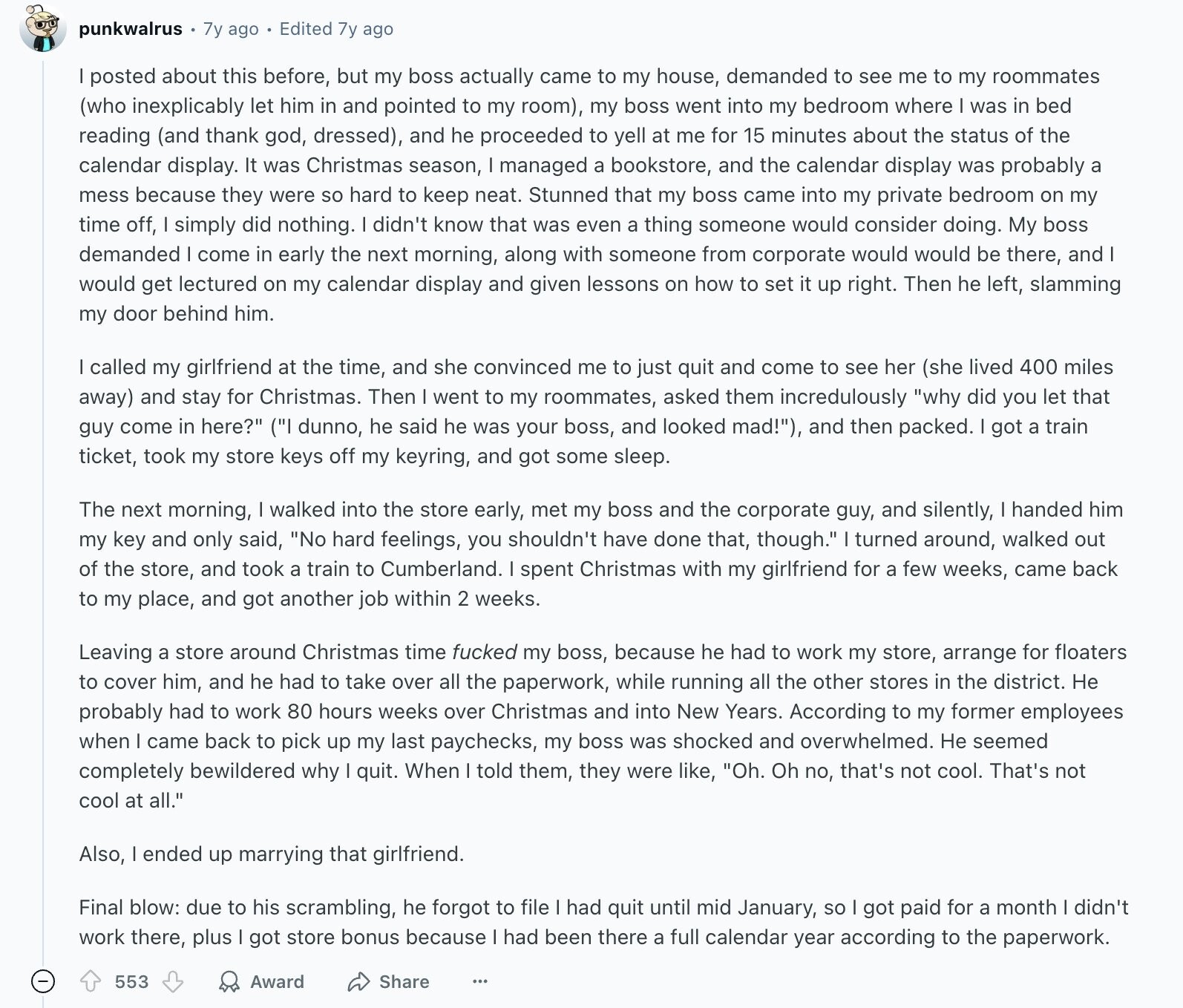The height and width of the screenshot is (1008, 1183).
Task: Click the paragraph starting 'I called my girlfriend'
Action: 596,411
